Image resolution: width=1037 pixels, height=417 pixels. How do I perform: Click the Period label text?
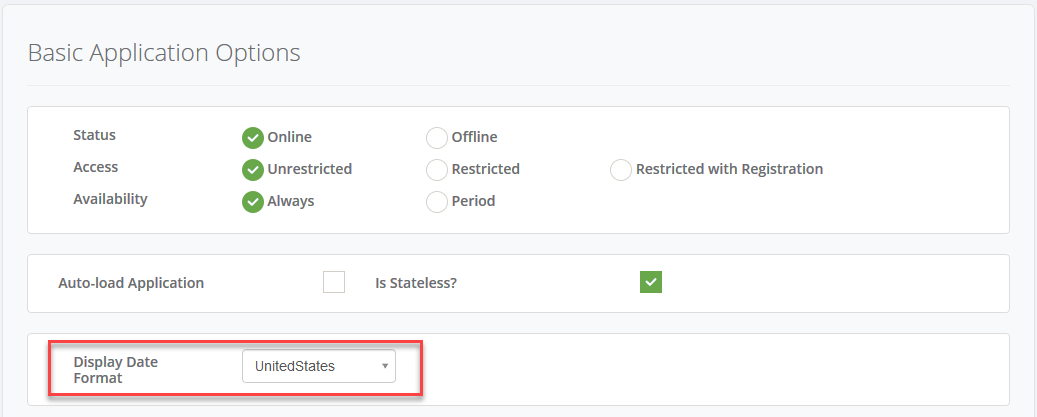tap(474, 201)
